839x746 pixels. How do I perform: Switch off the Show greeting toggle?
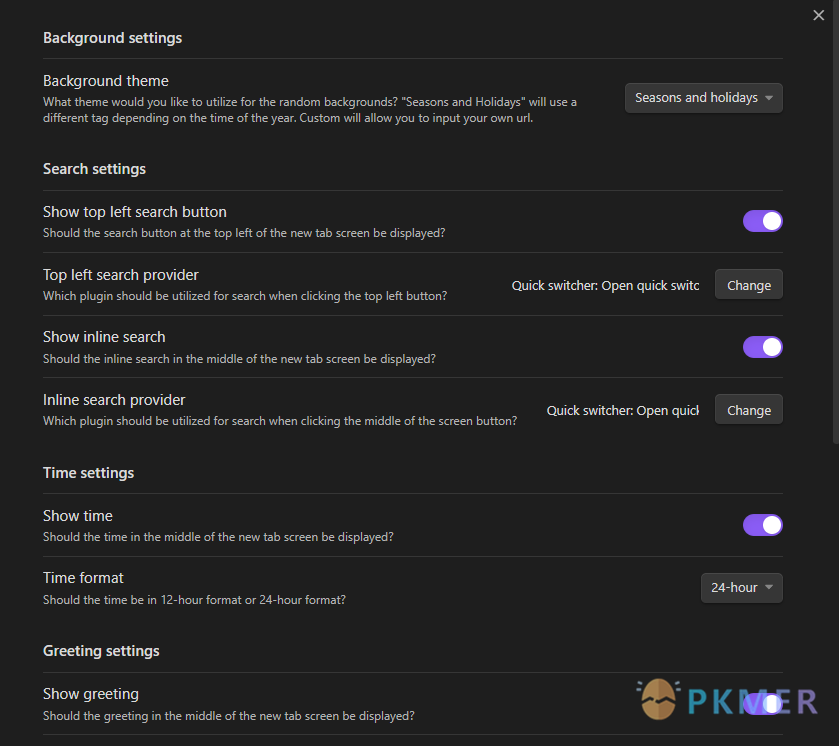click(762, 704)
